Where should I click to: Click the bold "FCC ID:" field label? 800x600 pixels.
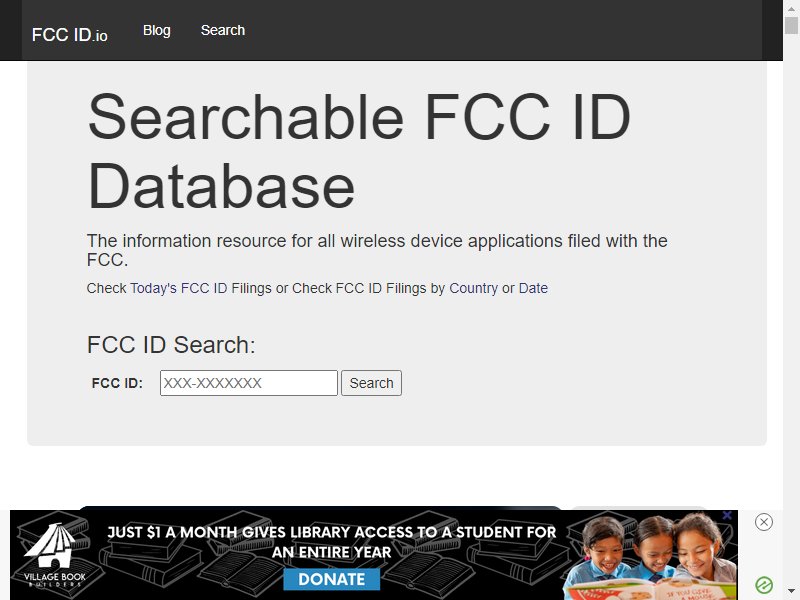pyautogui.click(x=117, y=383)
